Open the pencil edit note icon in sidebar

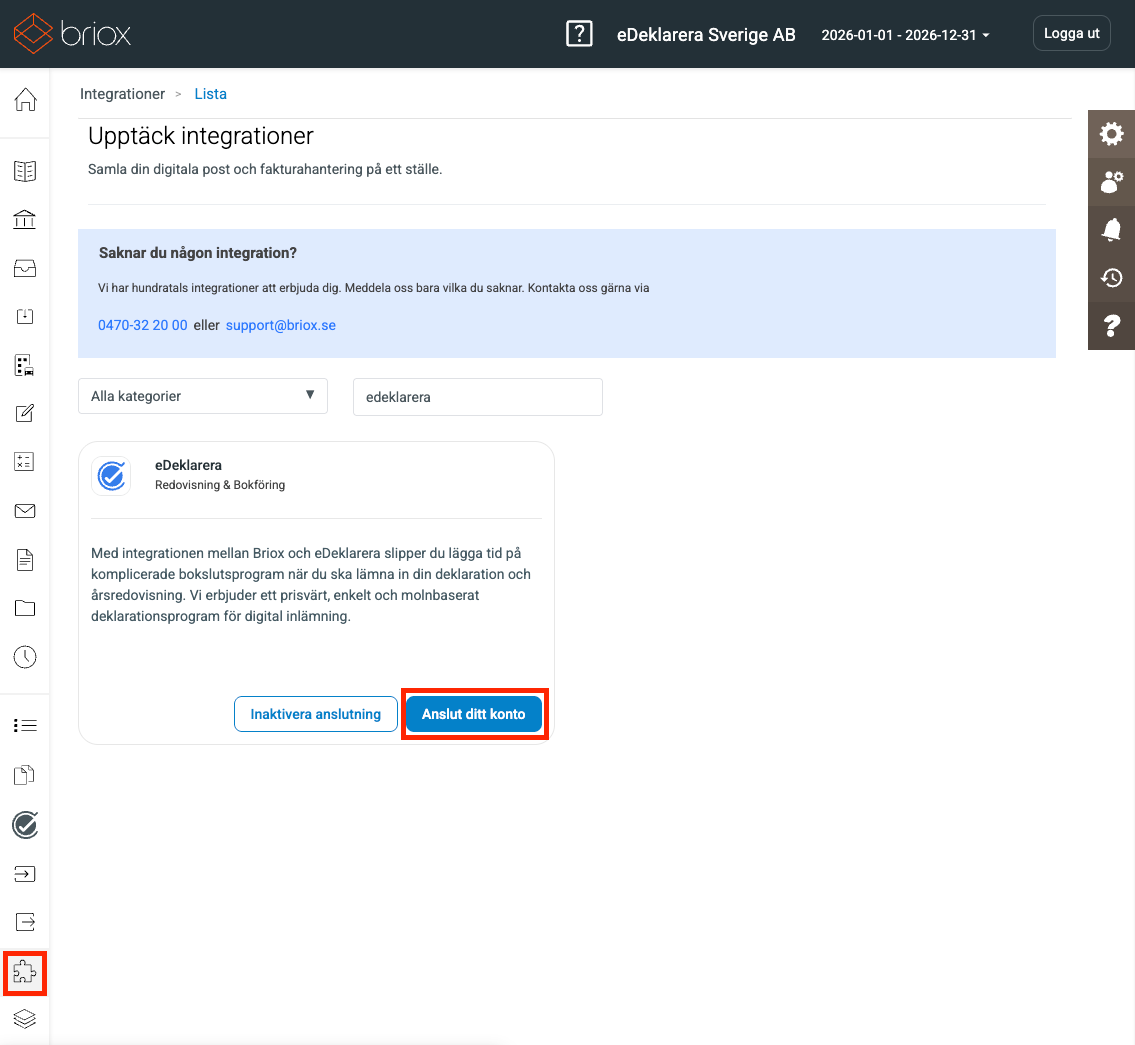click(25, 413)
